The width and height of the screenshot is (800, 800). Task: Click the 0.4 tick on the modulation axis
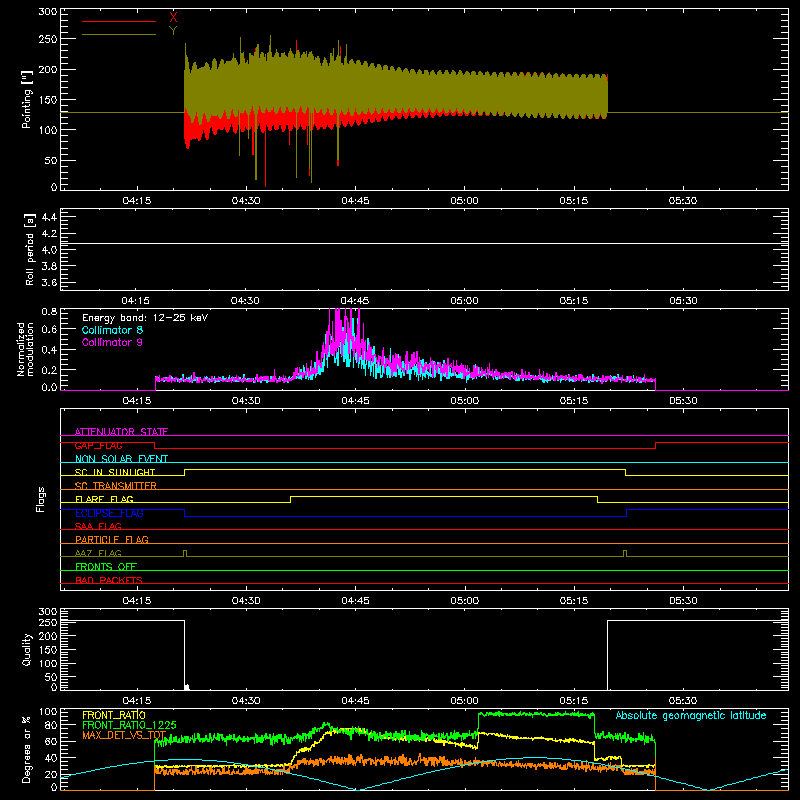point(49,350)
